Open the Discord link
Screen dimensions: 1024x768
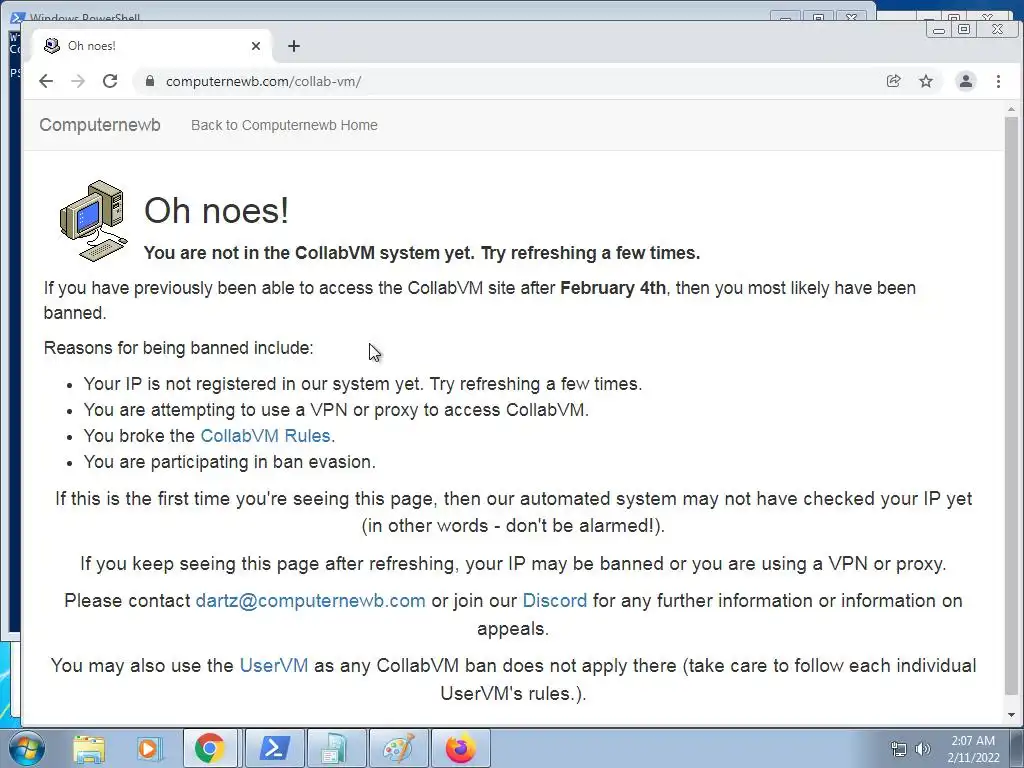[554, 601]
